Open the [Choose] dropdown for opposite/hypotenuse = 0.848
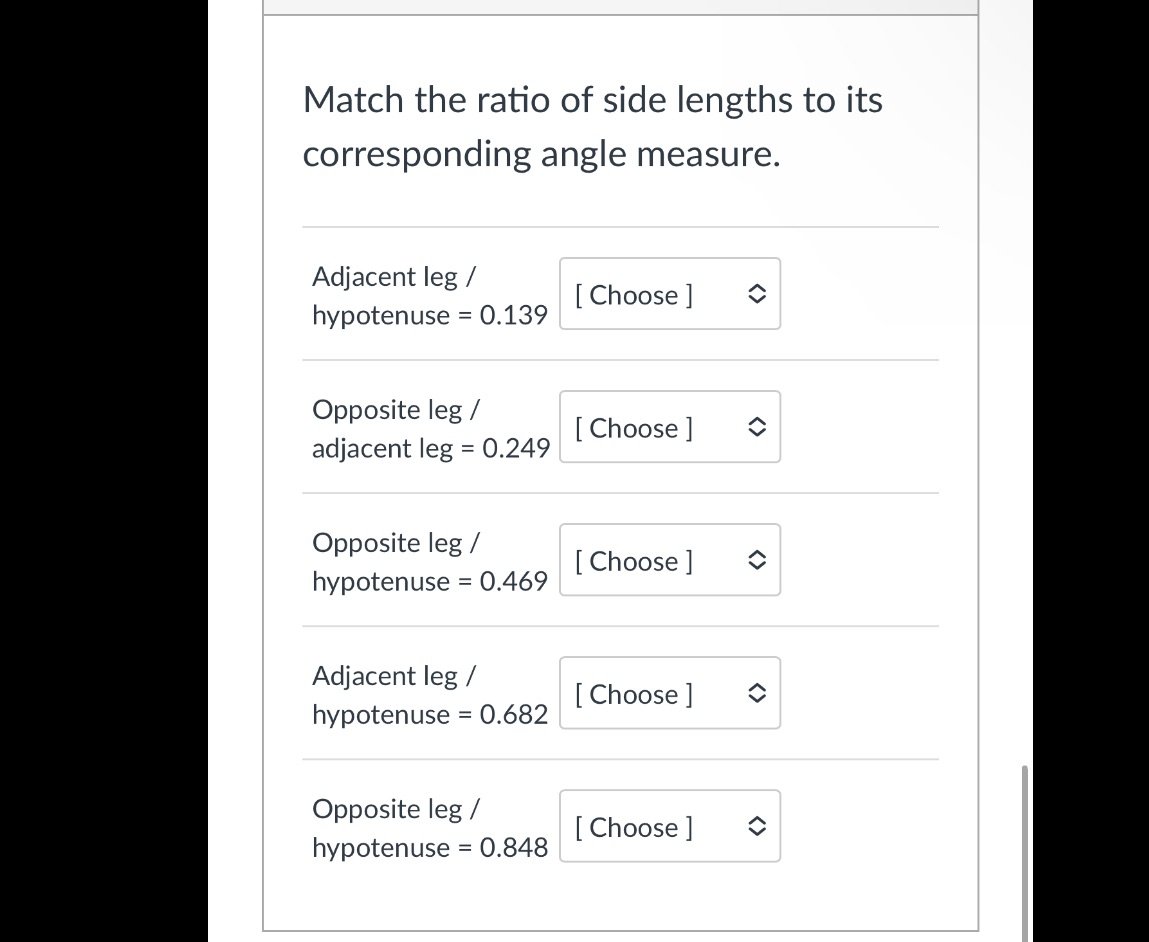Image resolution: width=1149 pixels, height=942 pixels. tap(642, 827)
